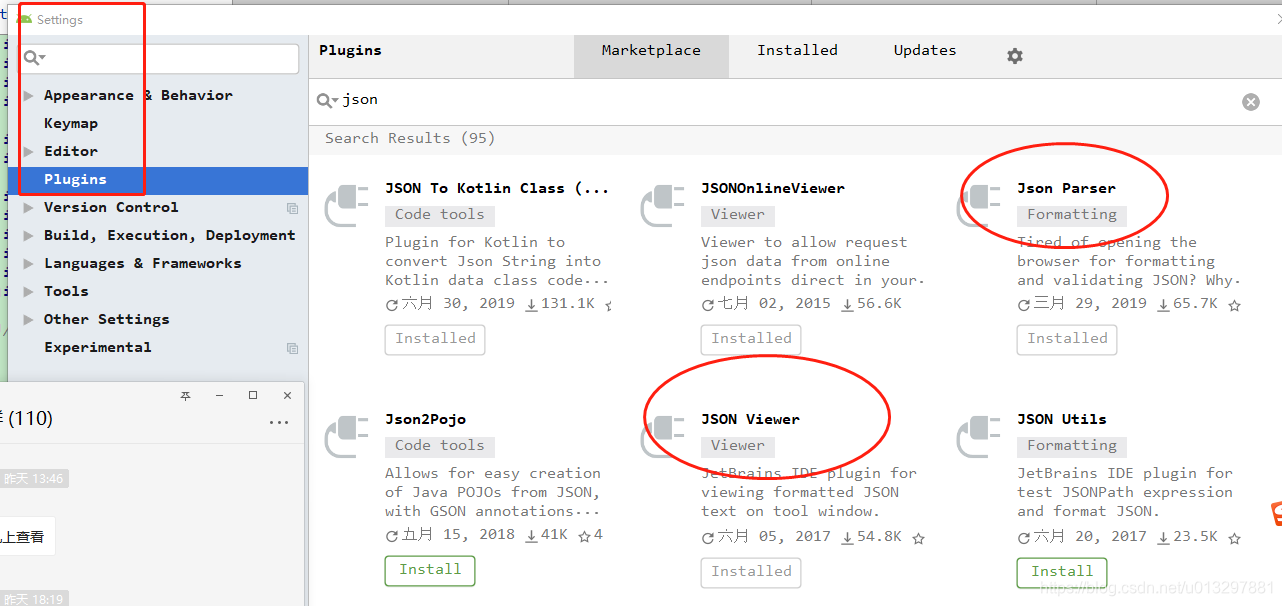Viewport: 1282px width, 606px height.
Task: Click the plugins settings gear icon
Action: (x=1015, y=56)
